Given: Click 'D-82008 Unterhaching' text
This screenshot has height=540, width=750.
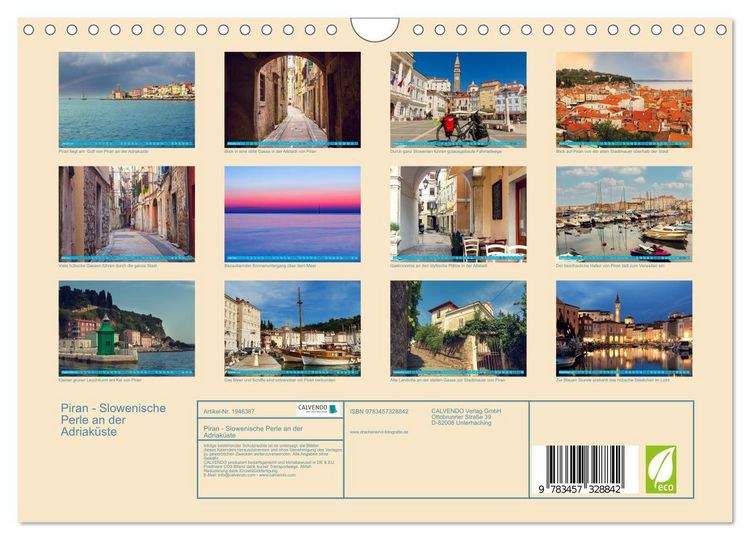Looking at the screenshot, I should point(461,423).
